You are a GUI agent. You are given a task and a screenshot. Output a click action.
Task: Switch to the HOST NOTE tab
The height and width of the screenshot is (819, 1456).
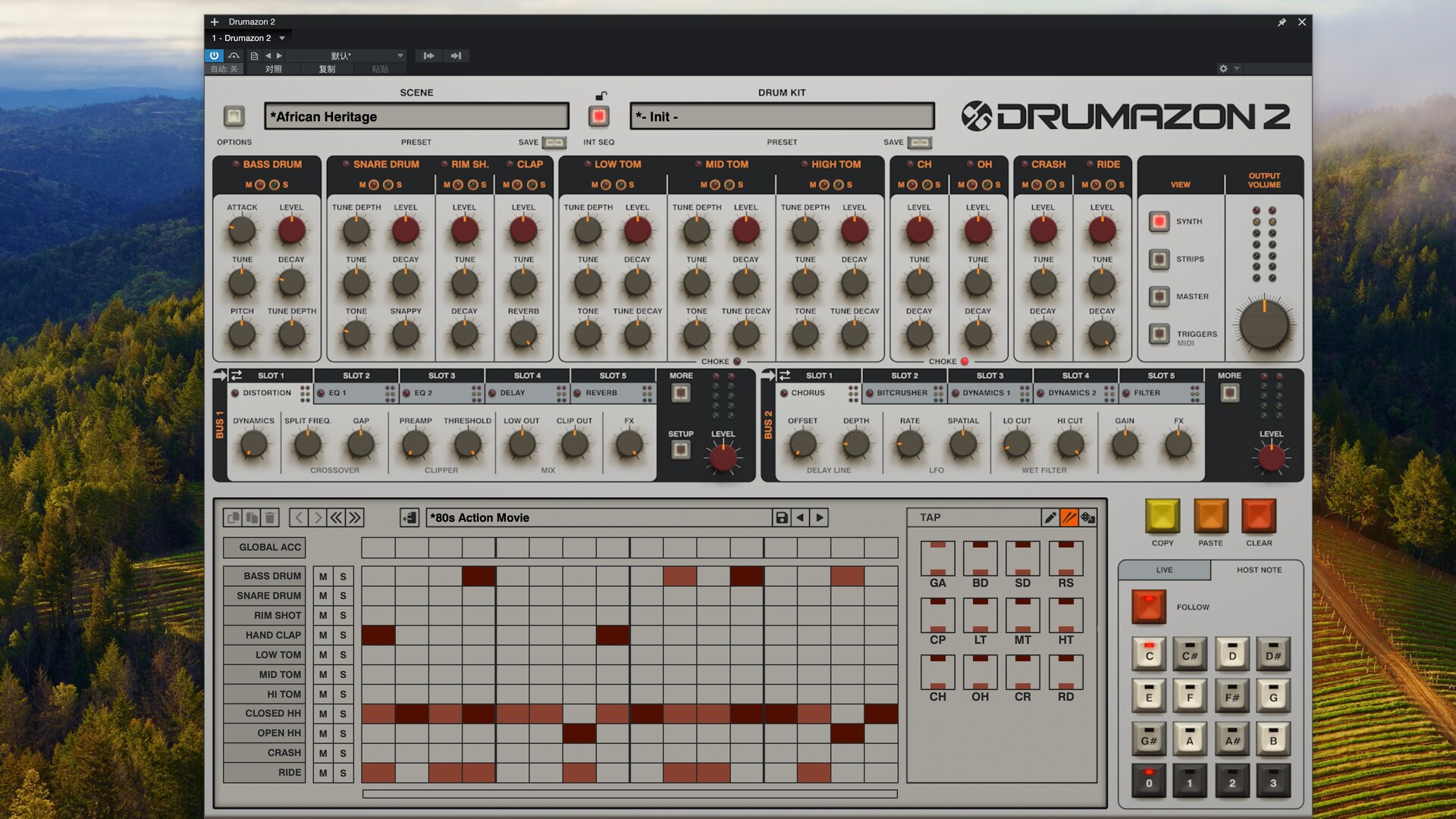click(x=1259, y=570)
